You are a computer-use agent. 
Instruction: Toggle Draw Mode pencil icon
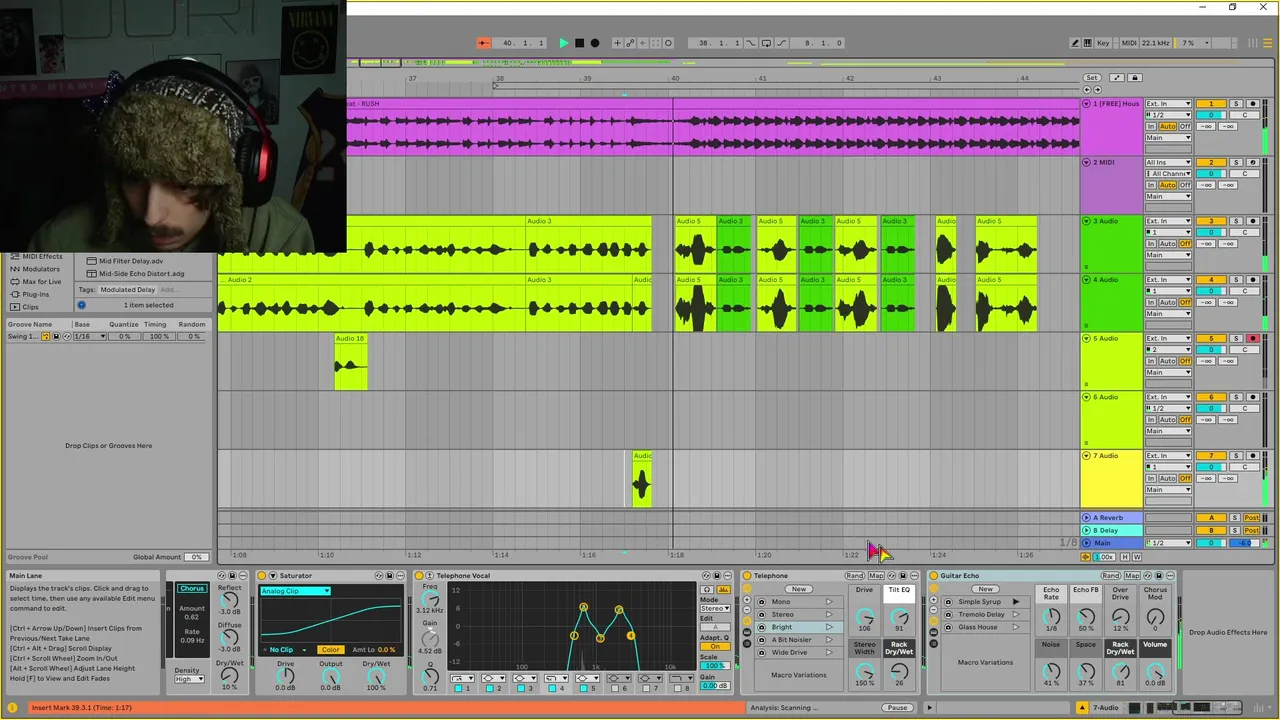(1075, 43)
